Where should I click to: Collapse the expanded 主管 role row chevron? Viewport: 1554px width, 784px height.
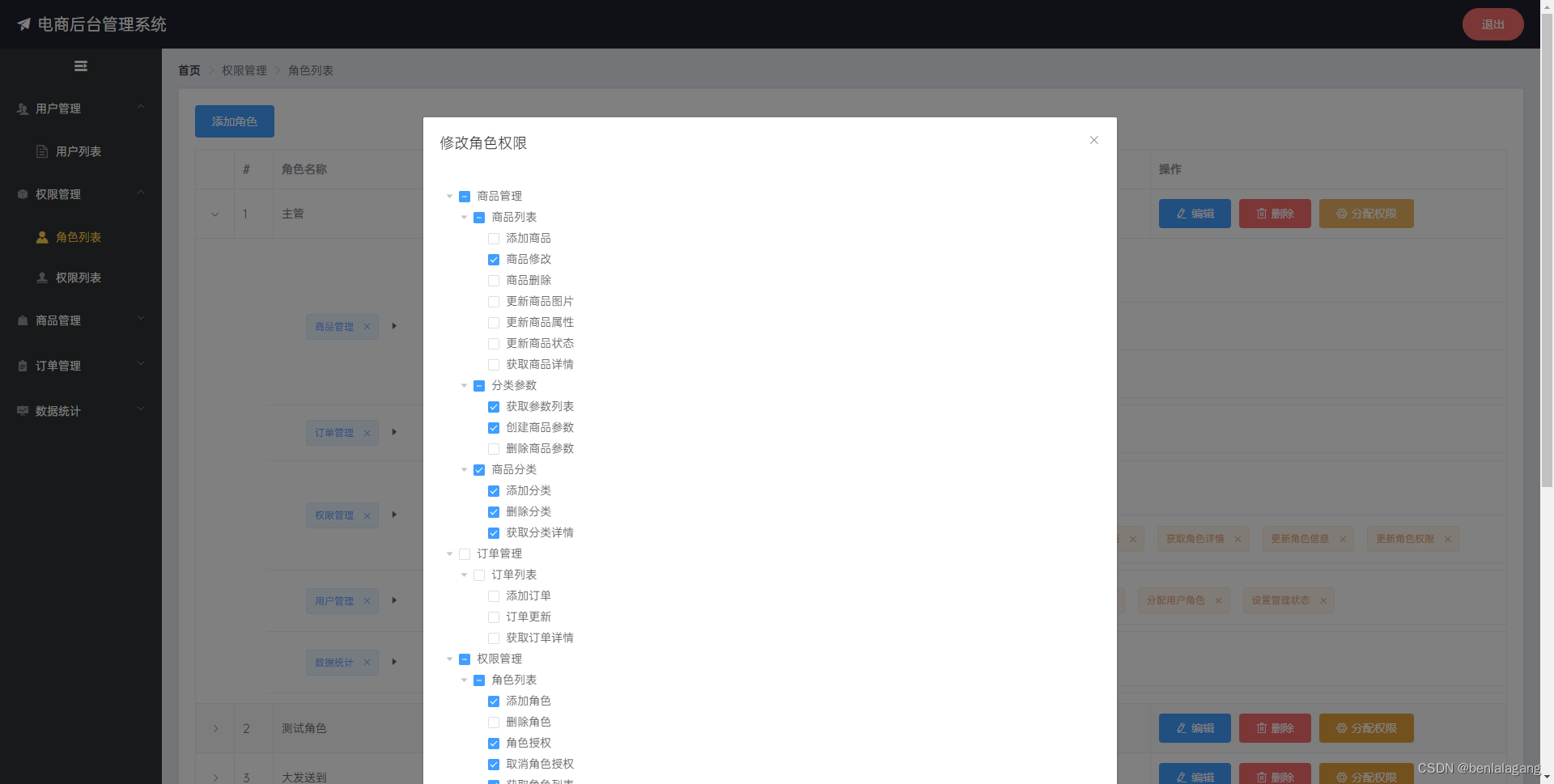point(215,214)
